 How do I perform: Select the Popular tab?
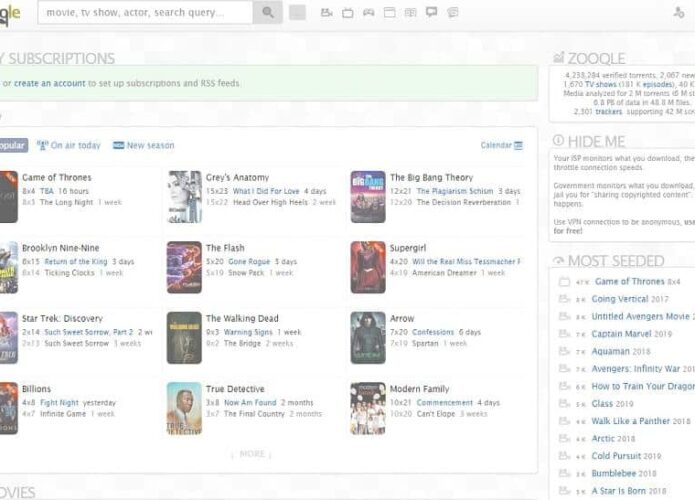point(12,145)
